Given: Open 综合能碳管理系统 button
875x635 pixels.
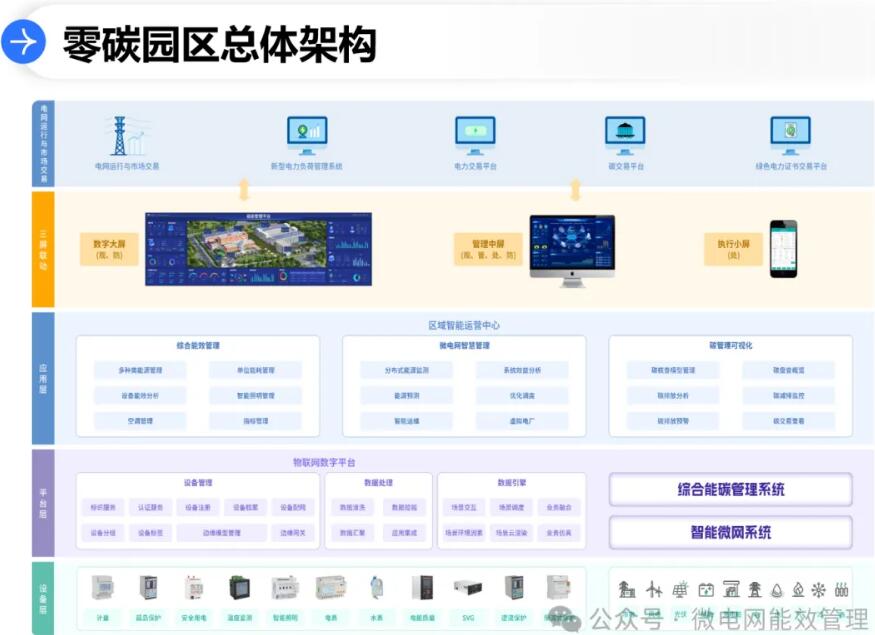Looking at the screenshot, I should 731,490.
